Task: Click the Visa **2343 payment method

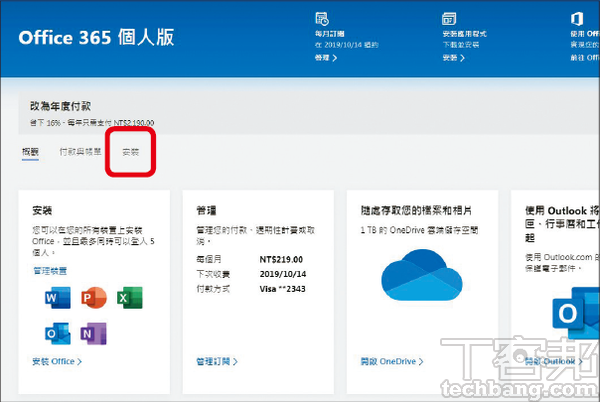Action: 282,289
